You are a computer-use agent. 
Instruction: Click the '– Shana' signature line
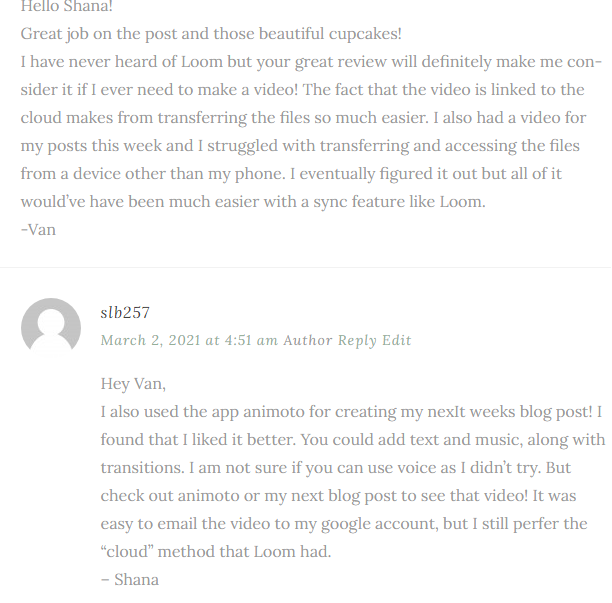[x=130, y=580]
